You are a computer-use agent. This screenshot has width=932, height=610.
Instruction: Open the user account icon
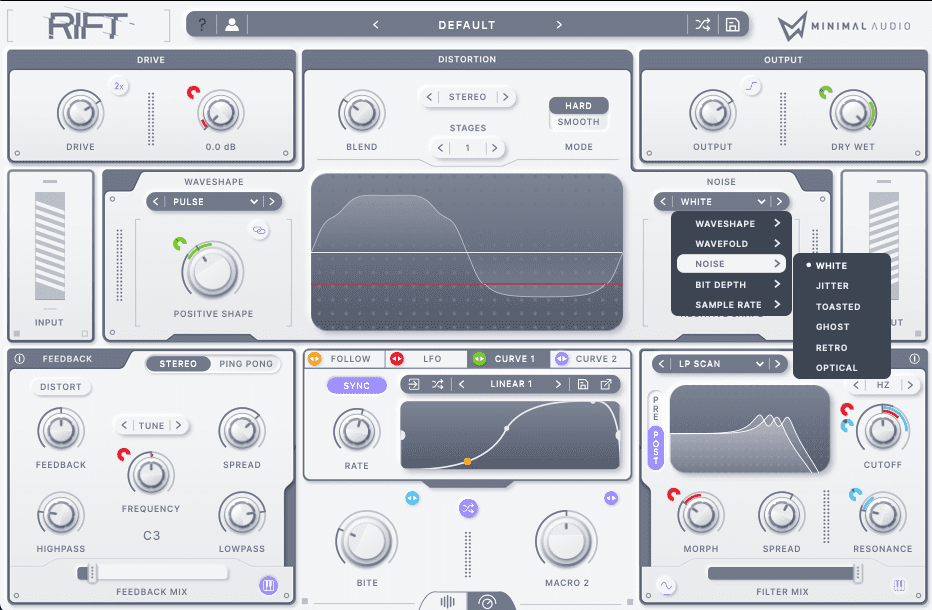pyautogui.click(x=232, y=25)
